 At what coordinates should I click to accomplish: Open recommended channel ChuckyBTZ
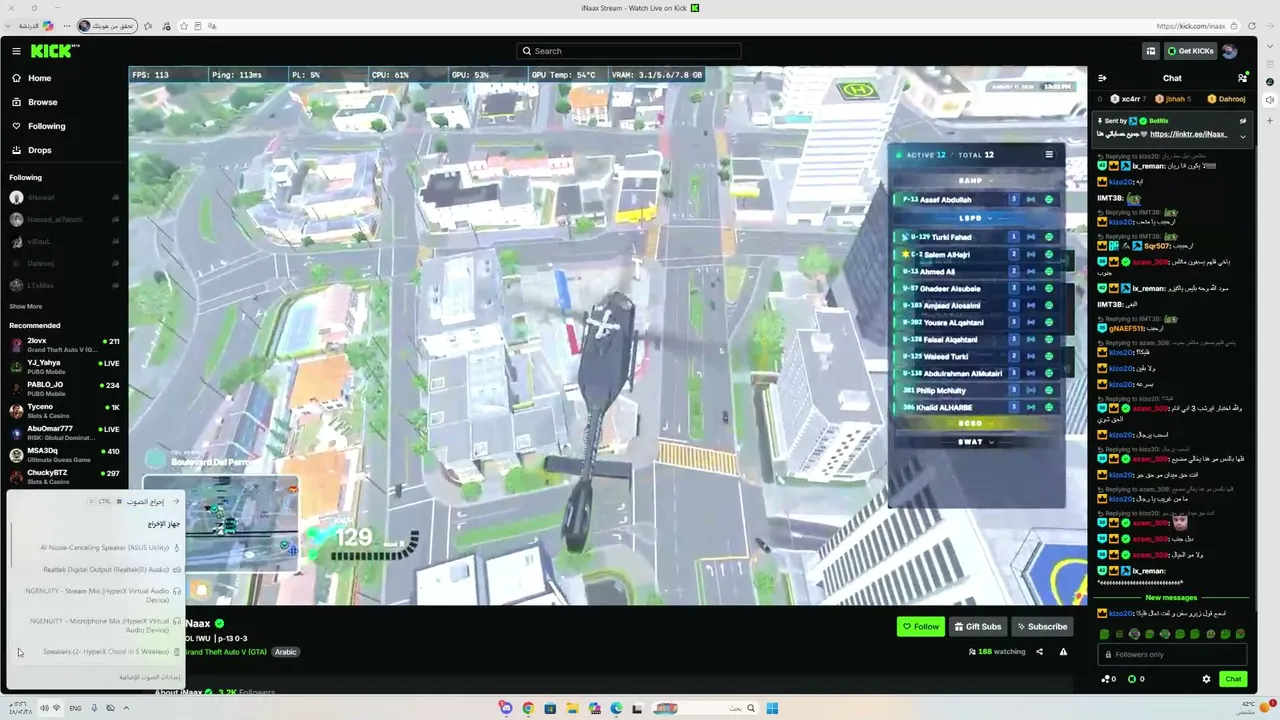(64, 477)
